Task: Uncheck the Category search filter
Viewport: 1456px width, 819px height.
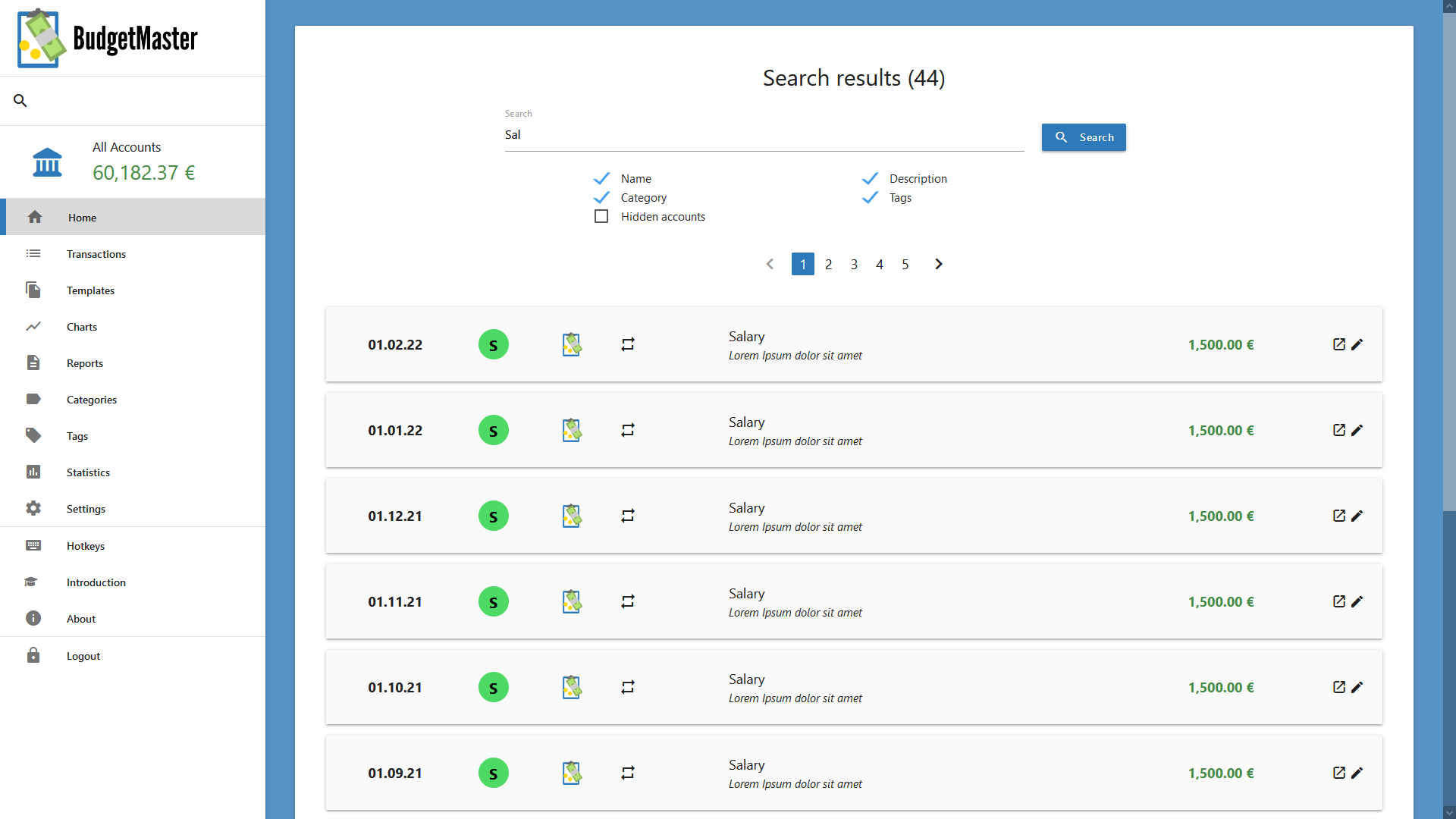Action: coord(602,197)
